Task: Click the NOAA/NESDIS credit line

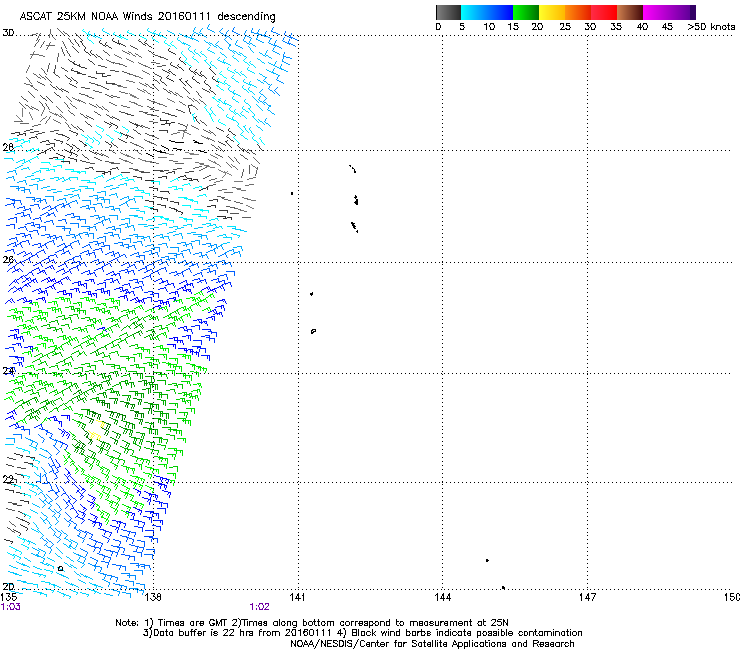Action: (432, 644)
